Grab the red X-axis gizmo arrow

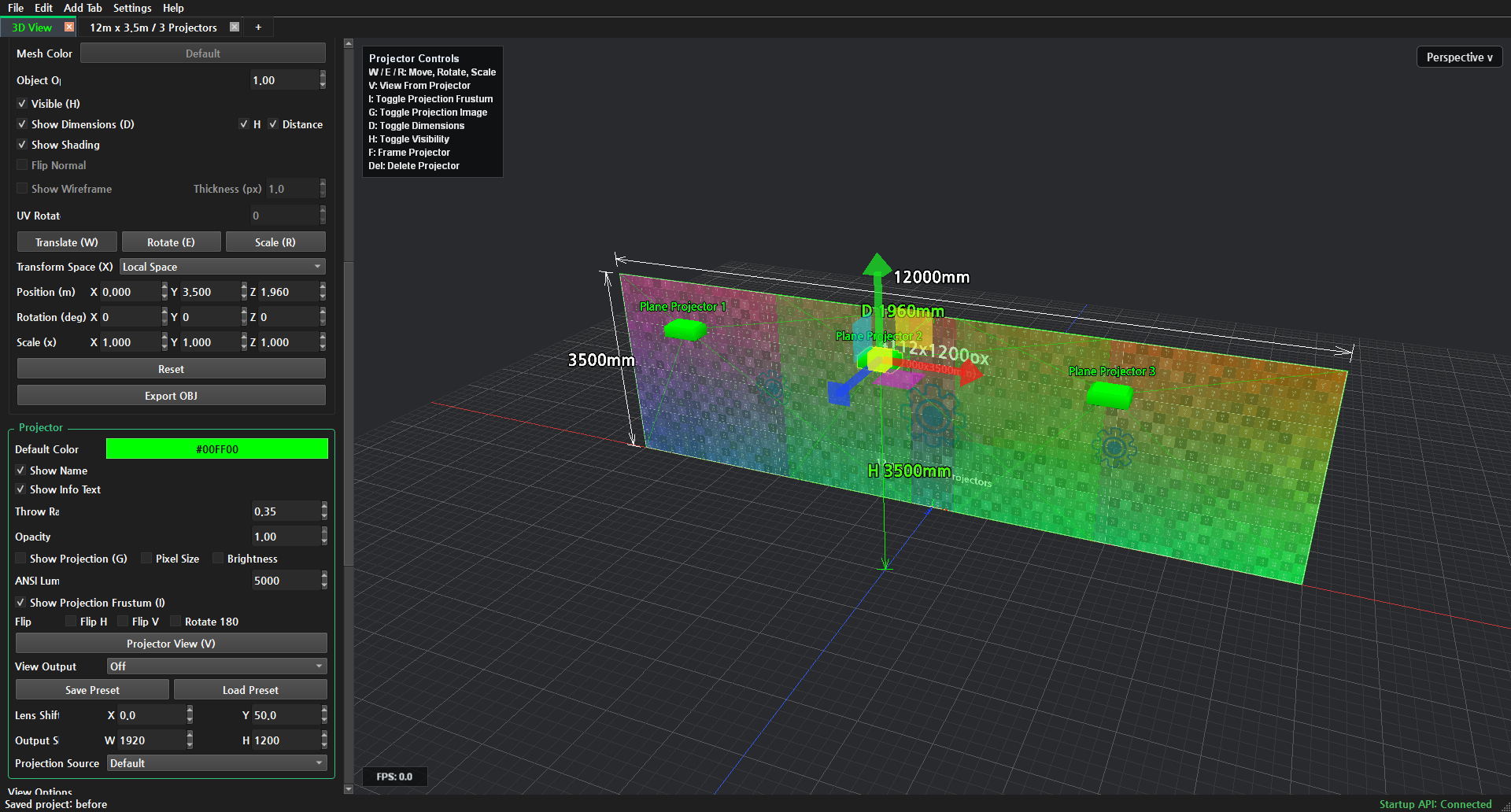[x=970, y=372]
